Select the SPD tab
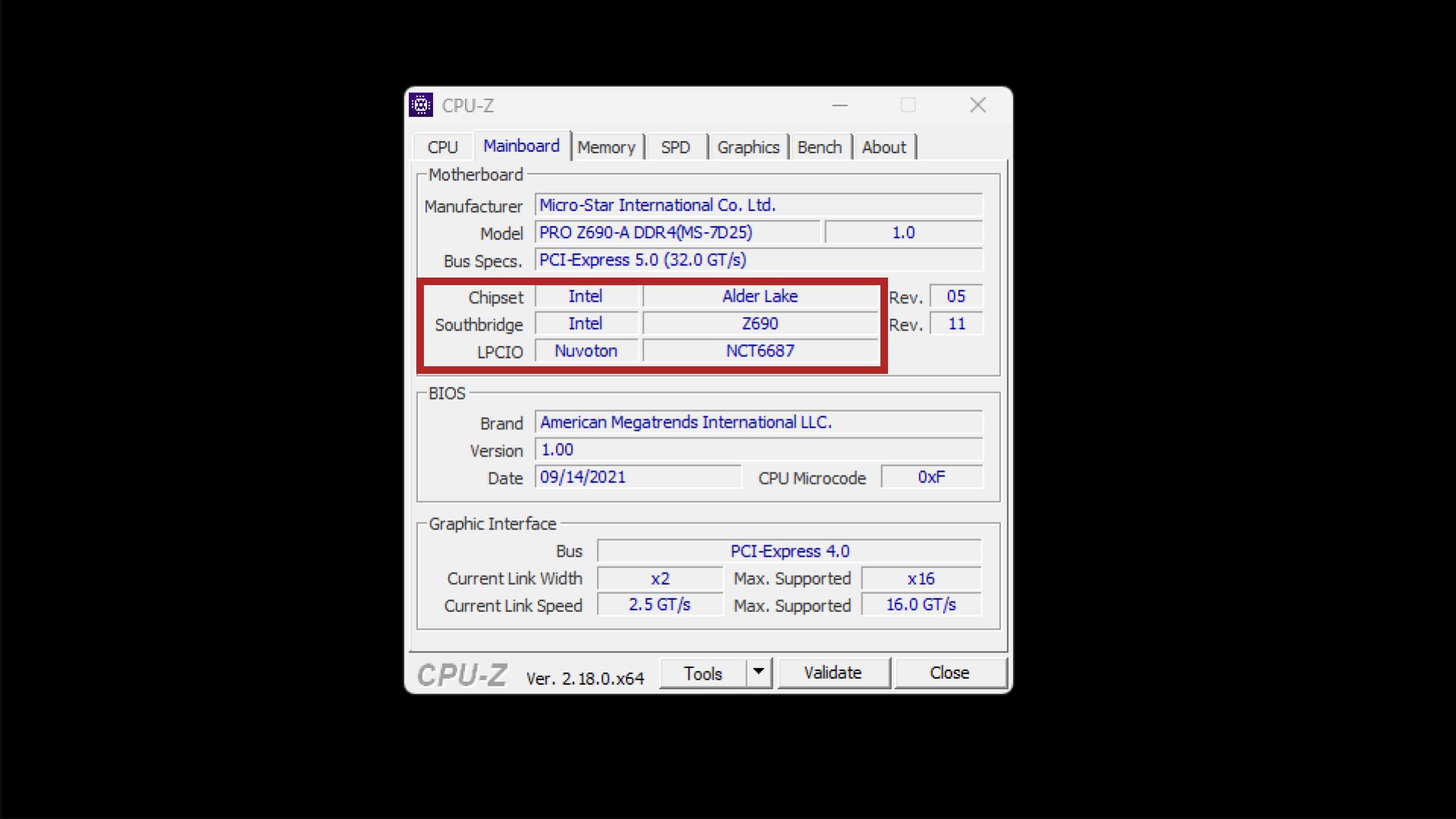The width and height of the screenshot is (1456, 819). 675,147
